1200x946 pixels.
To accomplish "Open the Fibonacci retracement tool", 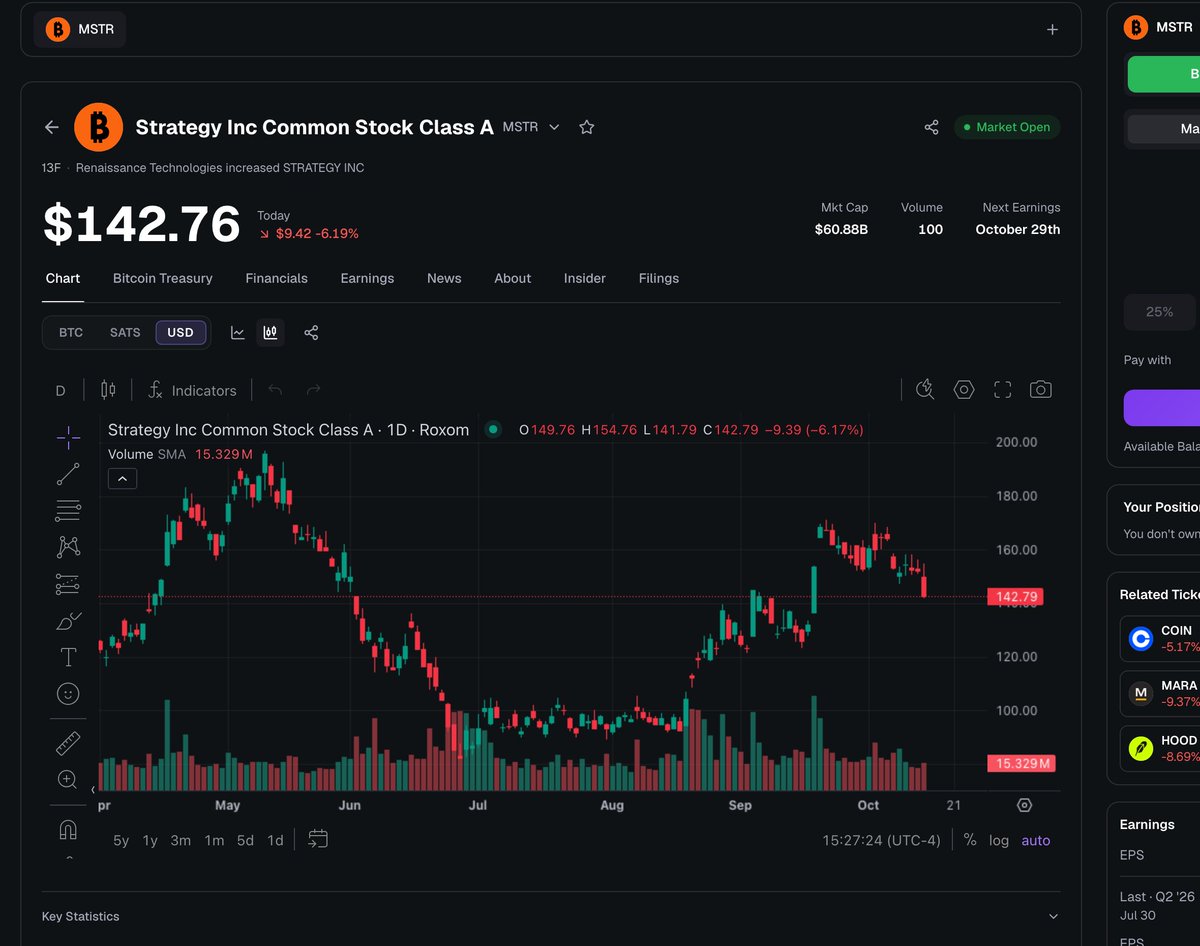I will tap(68, 510).
